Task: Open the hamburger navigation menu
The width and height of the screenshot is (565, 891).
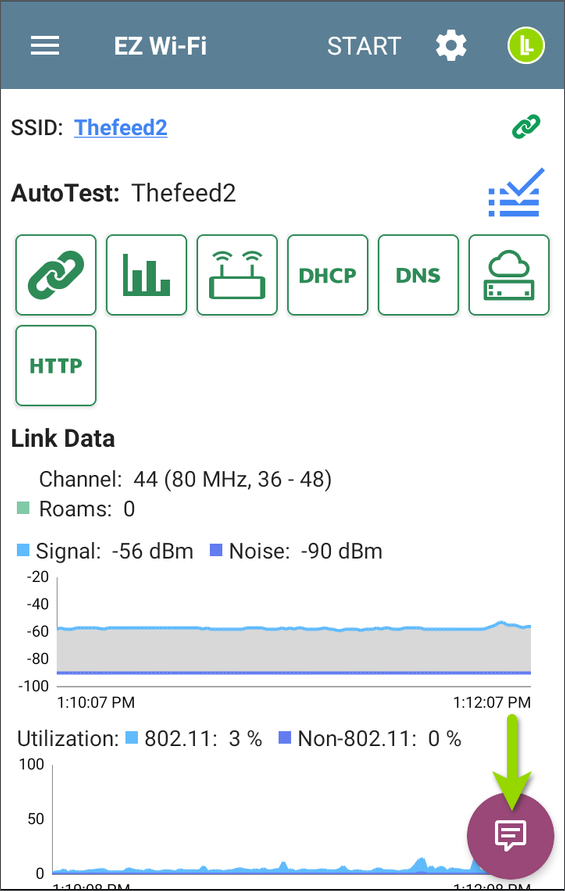Action: coord(45,46)
